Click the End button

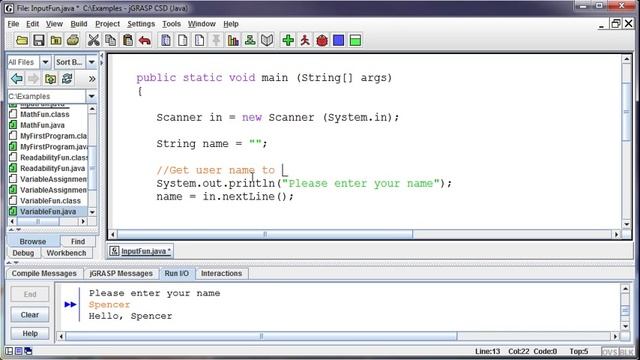[30, 294]
